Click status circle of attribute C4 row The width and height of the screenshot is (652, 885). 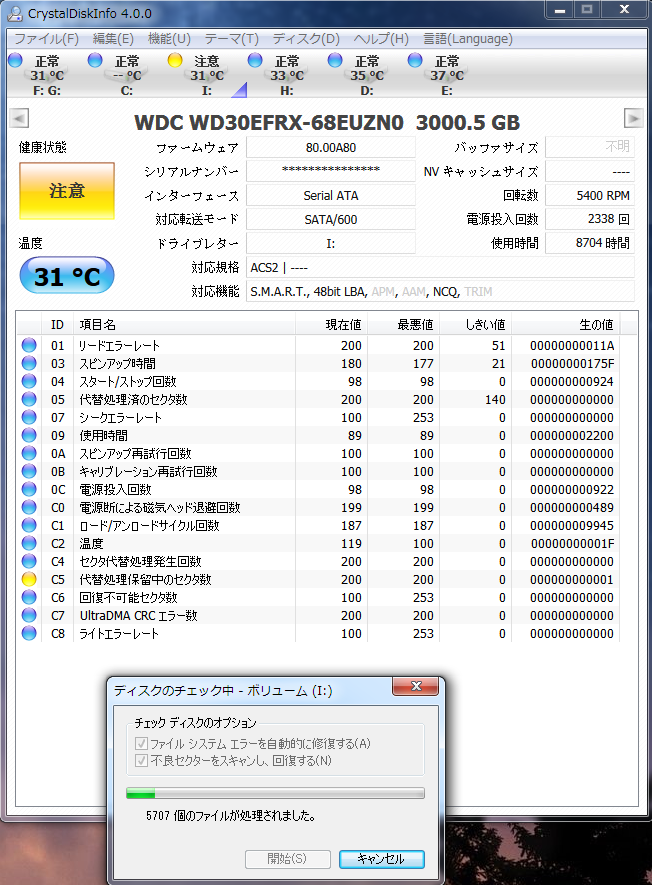(x=29, y=562)
